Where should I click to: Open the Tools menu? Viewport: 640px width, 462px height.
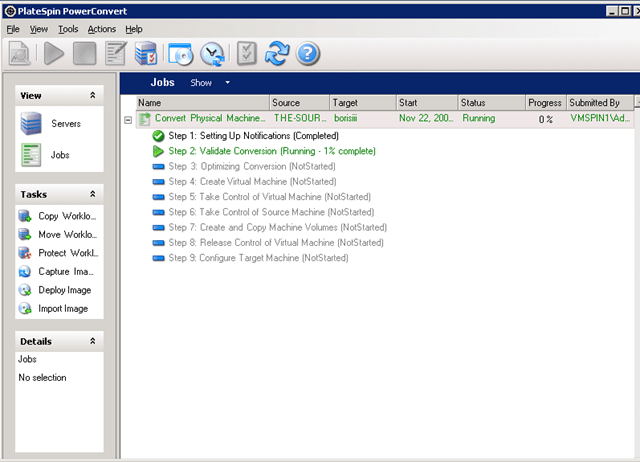[68, 29]
